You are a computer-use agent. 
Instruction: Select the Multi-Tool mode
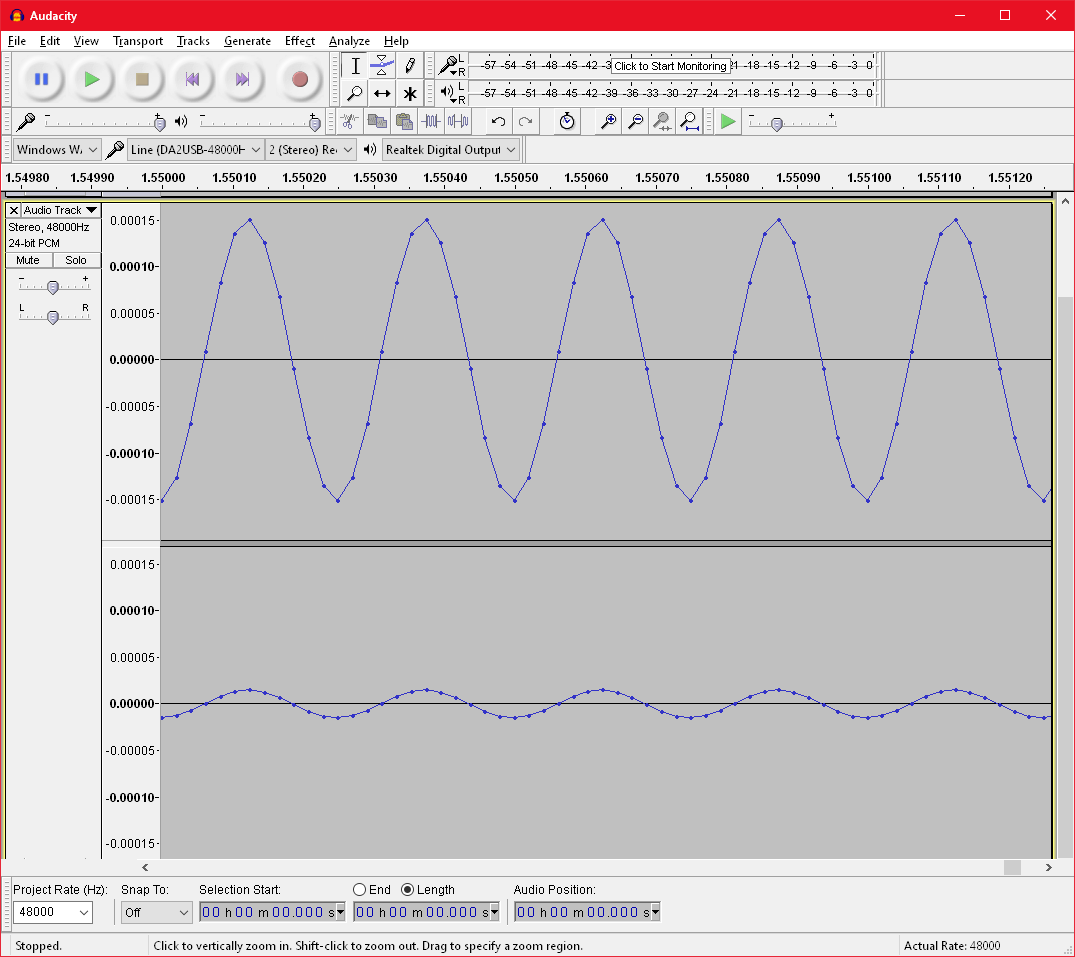coord(410,93)
